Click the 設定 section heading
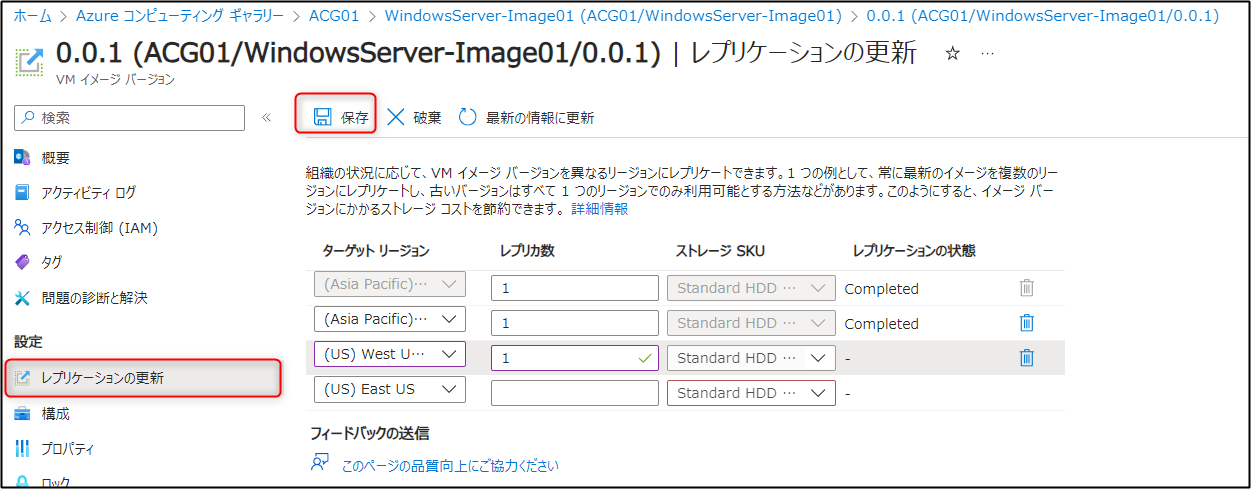 [x=28, y=342]
